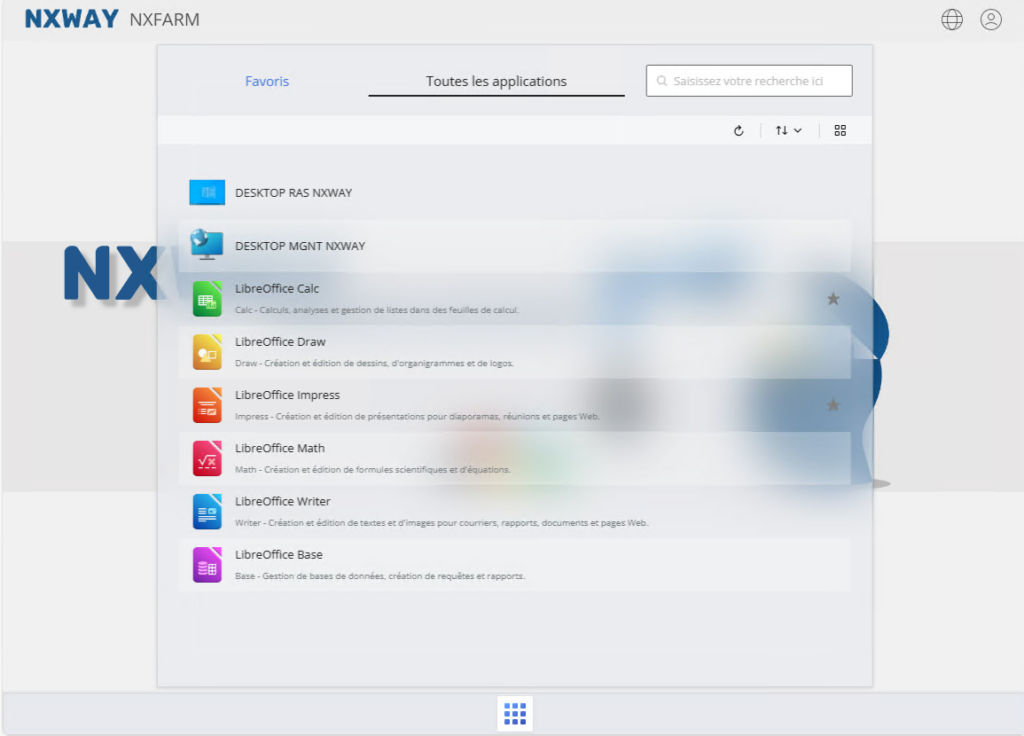Click the Impress description about présentations
The width and height of the screenshot is (1024, 736).
(x=417, y=417)
